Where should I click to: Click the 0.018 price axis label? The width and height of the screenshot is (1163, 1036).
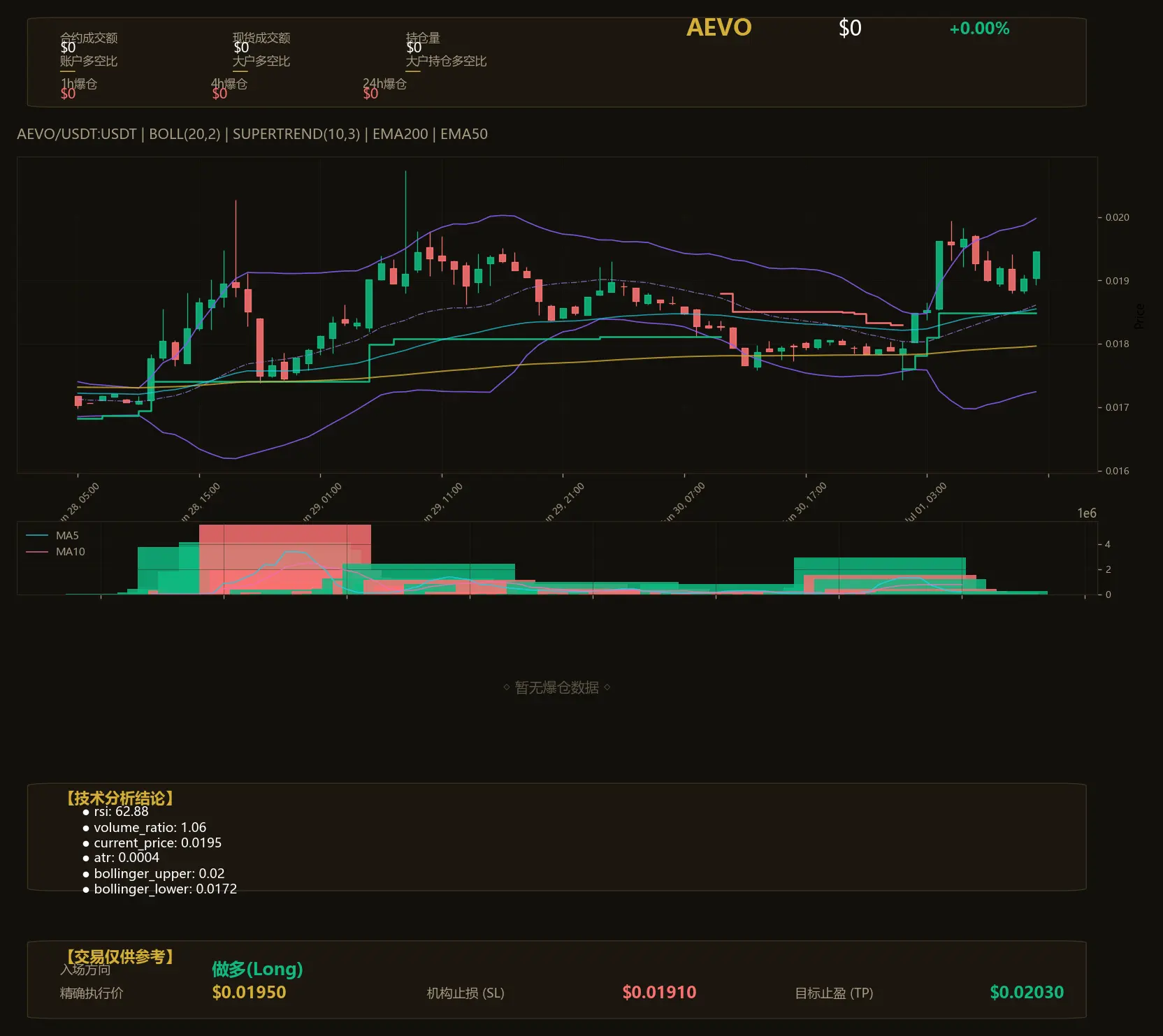tap(1117, 344)
